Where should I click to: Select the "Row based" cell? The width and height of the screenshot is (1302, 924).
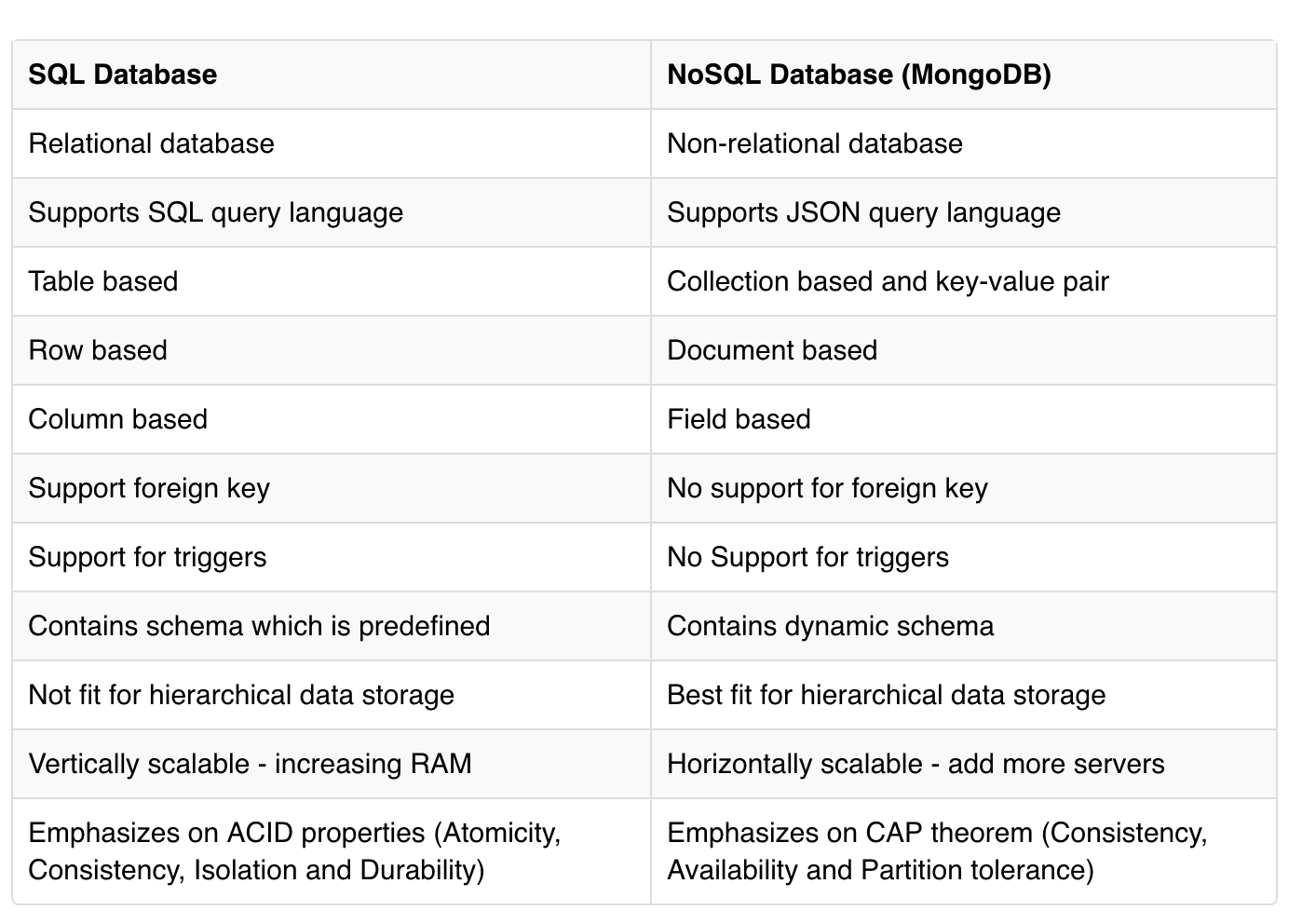point(98,350)
